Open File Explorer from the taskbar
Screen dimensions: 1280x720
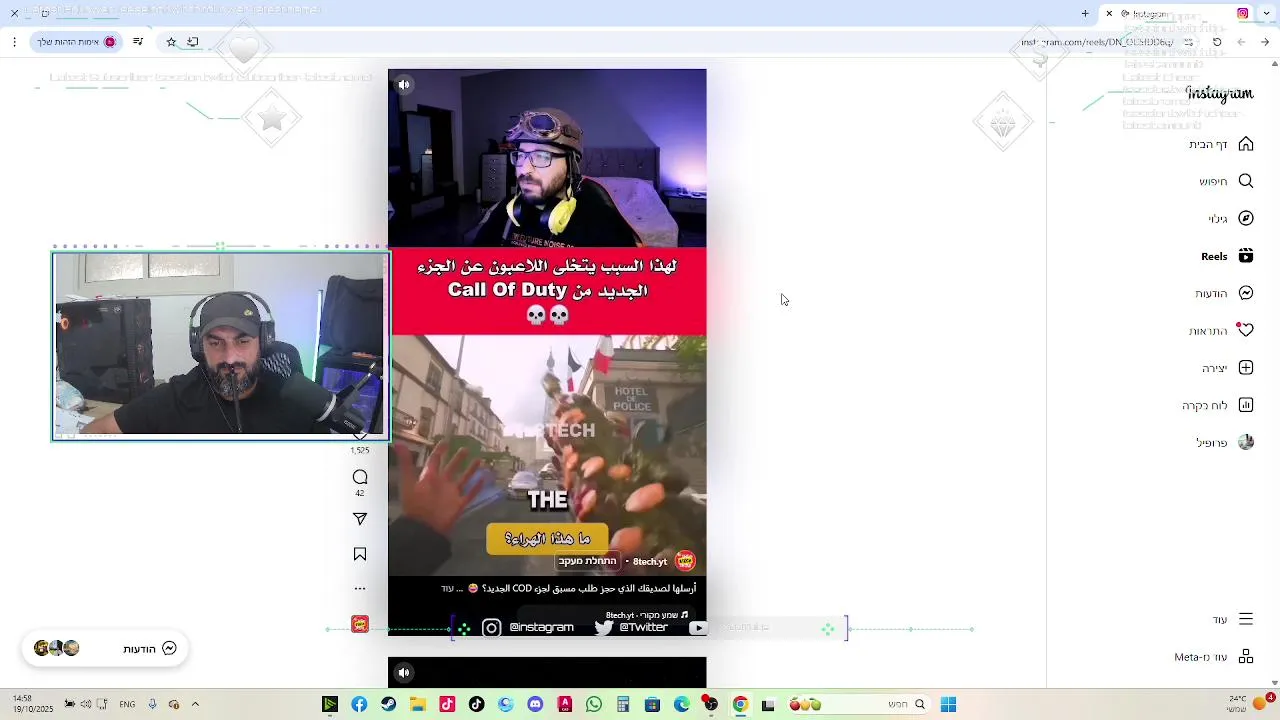click(418, 705)
